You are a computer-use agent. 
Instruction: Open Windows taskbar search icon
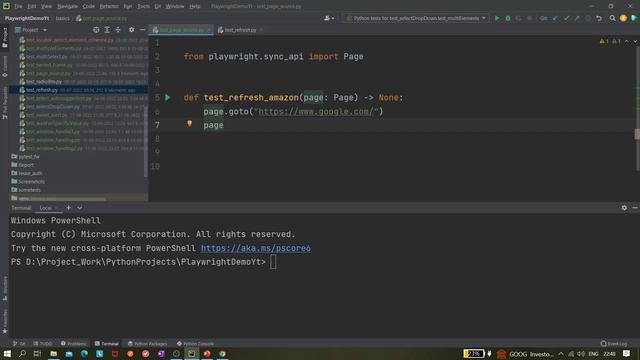[x=22, y=353]
